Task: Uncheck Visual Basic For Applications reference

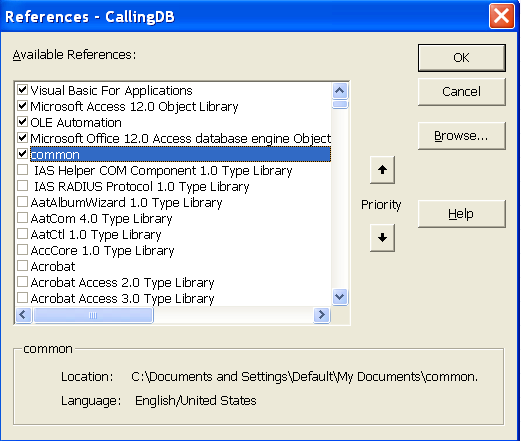Action: (x=22, y=90)
